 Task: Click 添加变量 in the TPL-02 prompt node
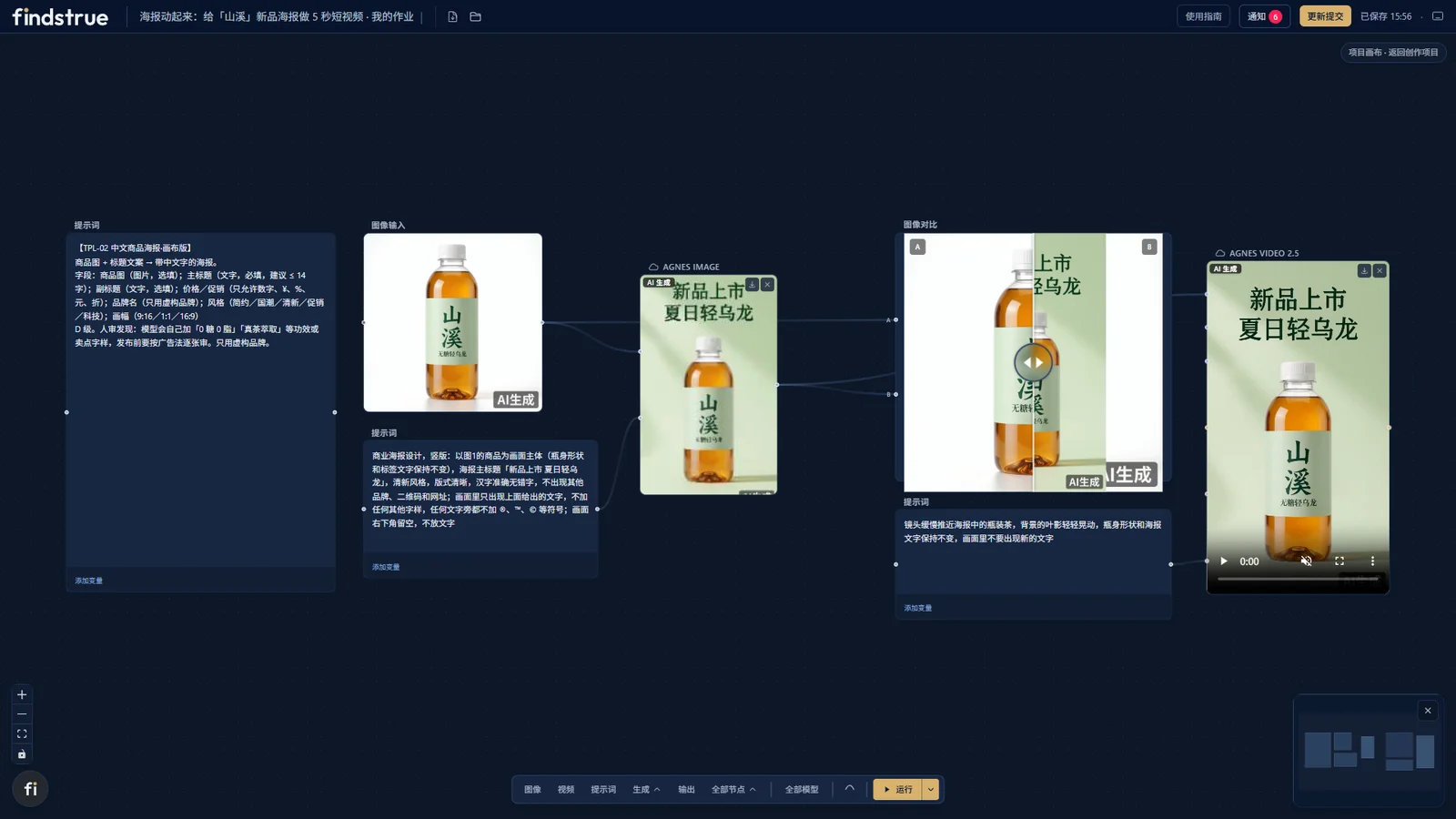[x=88, y=581]
